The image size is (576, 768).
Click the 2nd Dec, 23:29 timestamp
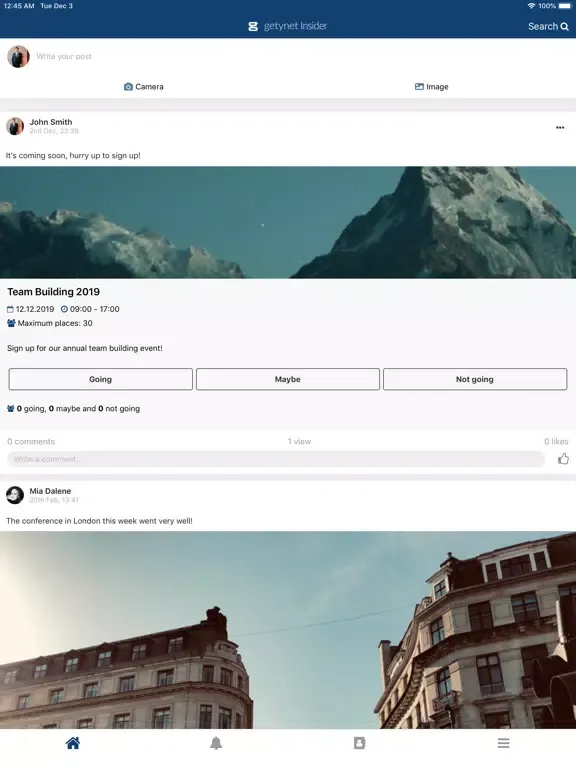tap(54, 131)
